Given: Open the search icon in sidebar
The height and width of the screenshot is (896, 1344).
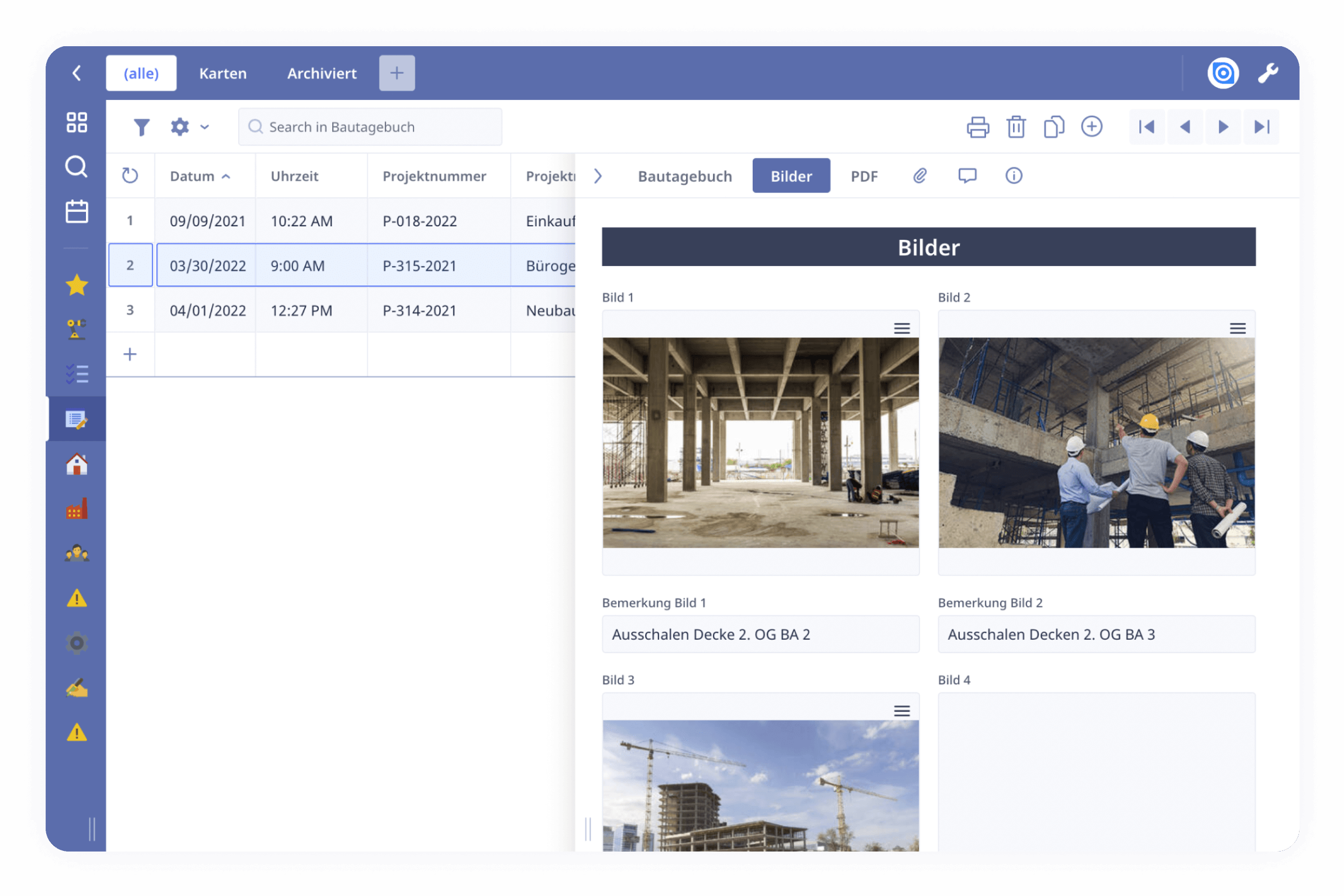Looking at the screenshot, I should click(x=77, y=167).
